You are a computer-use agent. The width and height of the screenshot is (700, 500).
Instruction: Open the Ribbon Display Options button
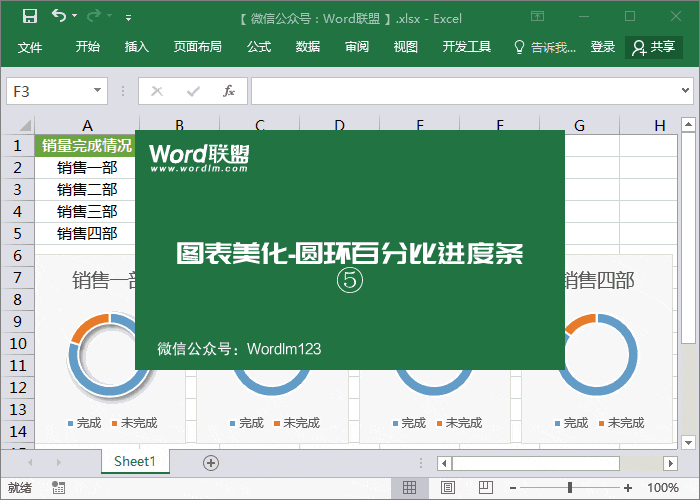[x=538, y=17]
